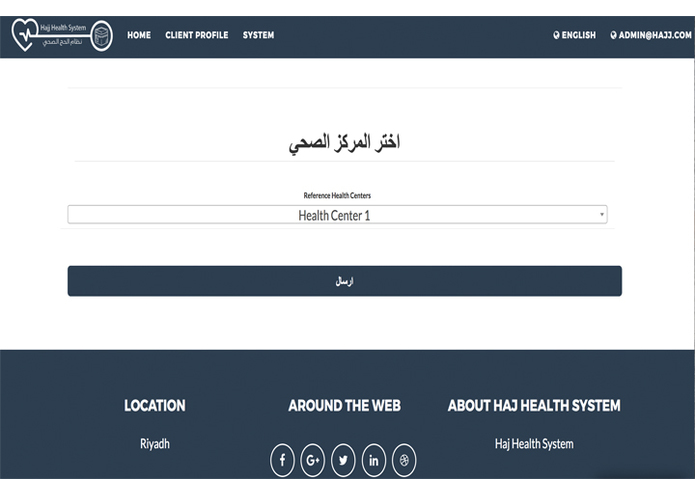Screen dimensions: 695x494
Task: Switch language via ENGLISH menu
Action: [574, 35]
